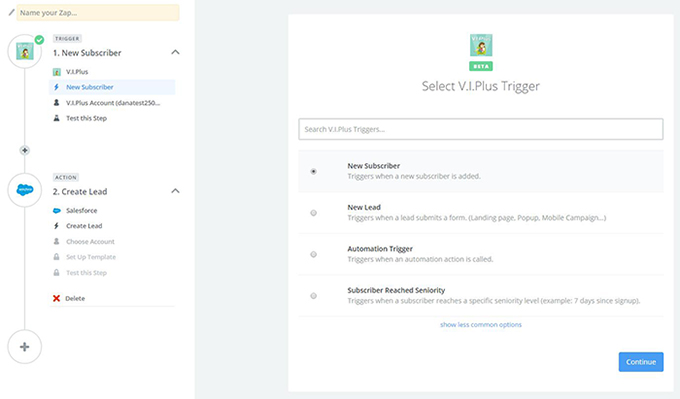
Task: Click person icon beside V.I.Plus Account
Action: [x=56, y=103]
